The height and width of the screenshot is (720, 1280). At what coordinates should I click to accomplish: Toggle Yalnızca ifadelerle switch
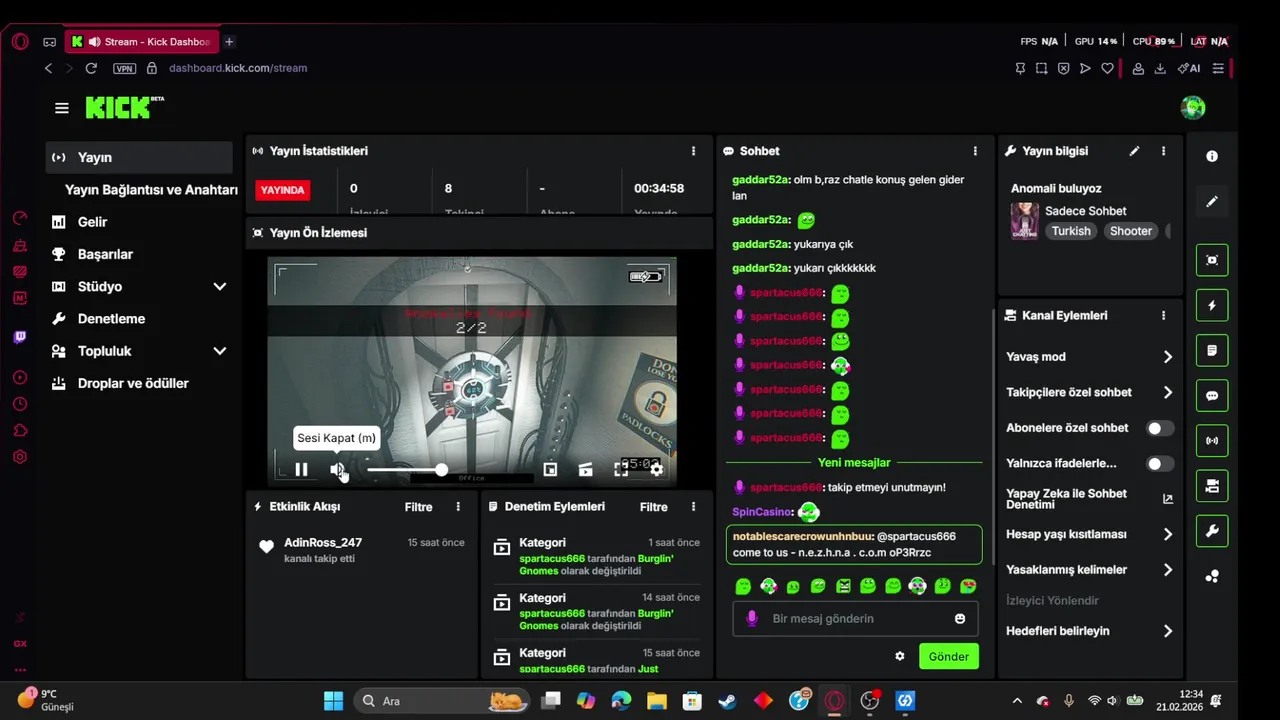1159,464
